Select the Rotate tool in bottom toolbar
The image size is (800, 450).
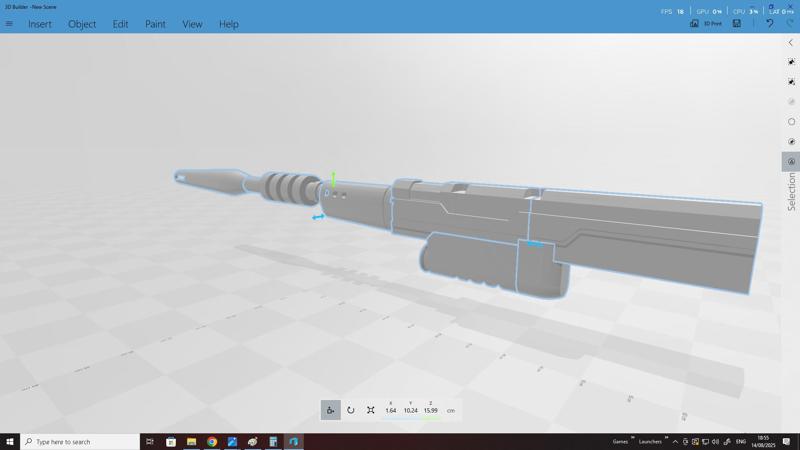click(351, 410)
